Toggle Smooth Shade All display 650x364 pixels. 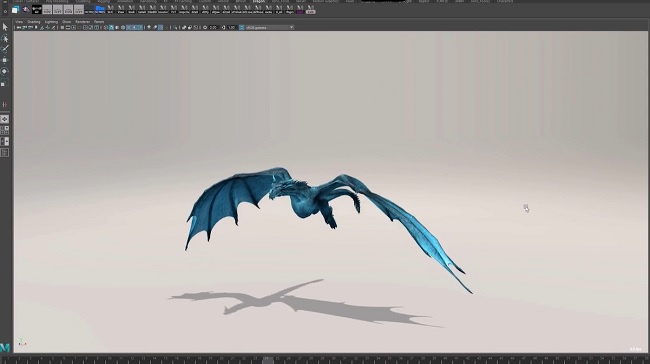(x=111, y=27)
